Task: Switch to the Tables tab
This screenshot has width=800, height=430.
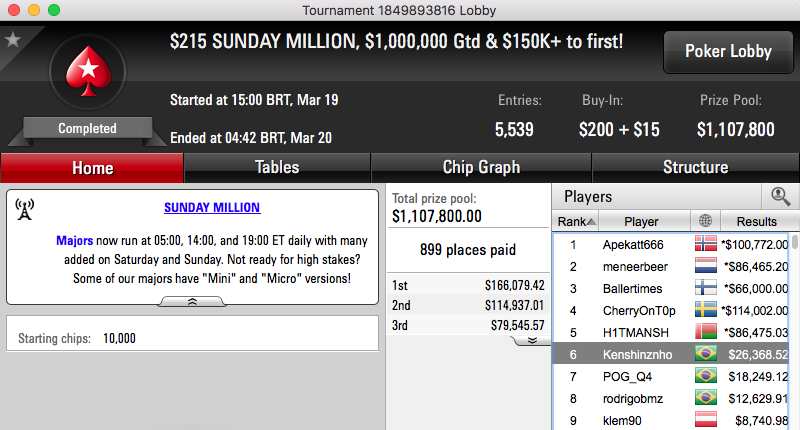Action: pyautogui.click(x=277, y=167)
